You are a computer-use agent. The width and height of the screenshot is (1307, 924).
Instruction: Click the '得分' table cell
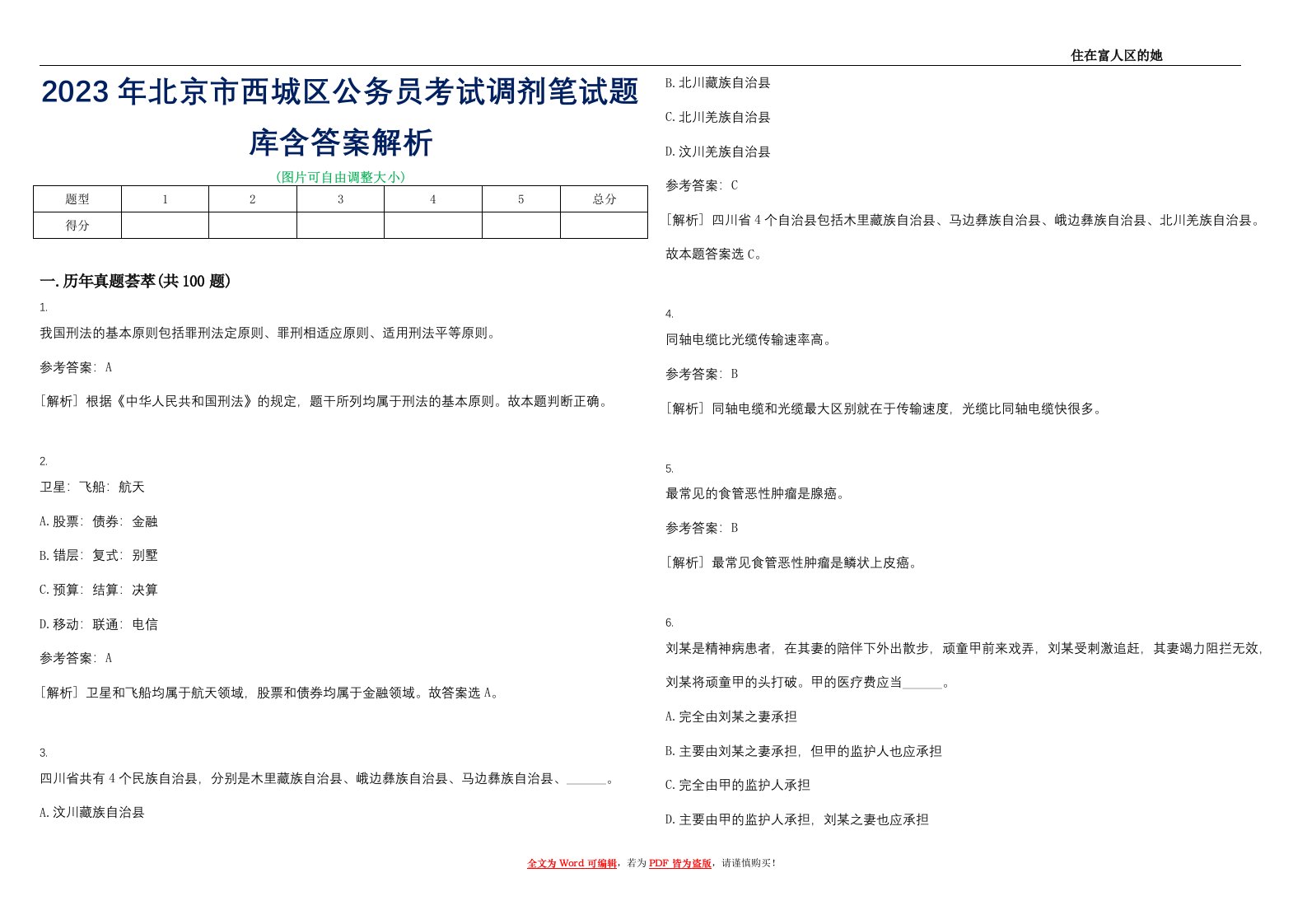[x=77, y=226]
